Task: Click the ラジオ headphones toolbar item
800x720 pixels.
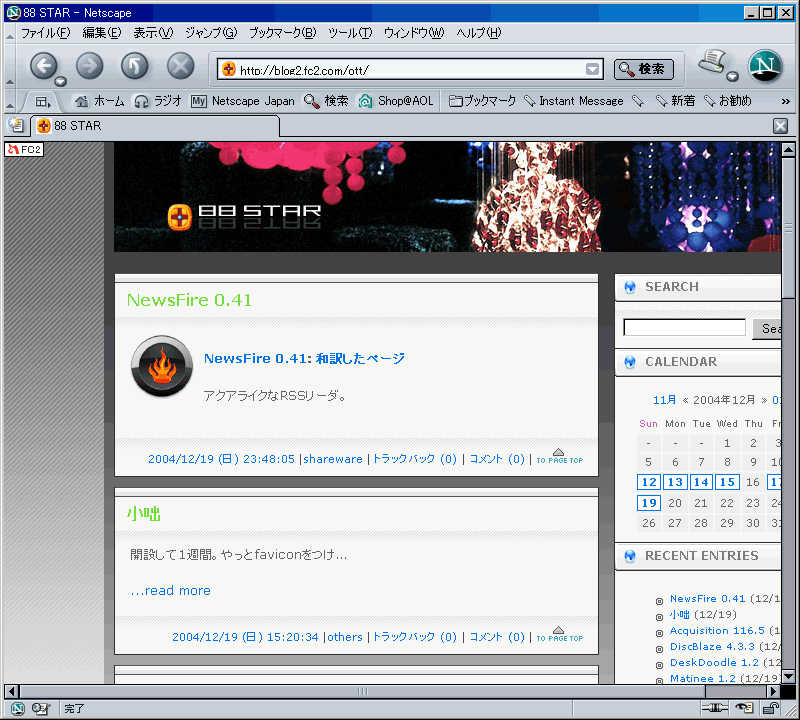Action: pyautogui.click(x=158, y=101)
